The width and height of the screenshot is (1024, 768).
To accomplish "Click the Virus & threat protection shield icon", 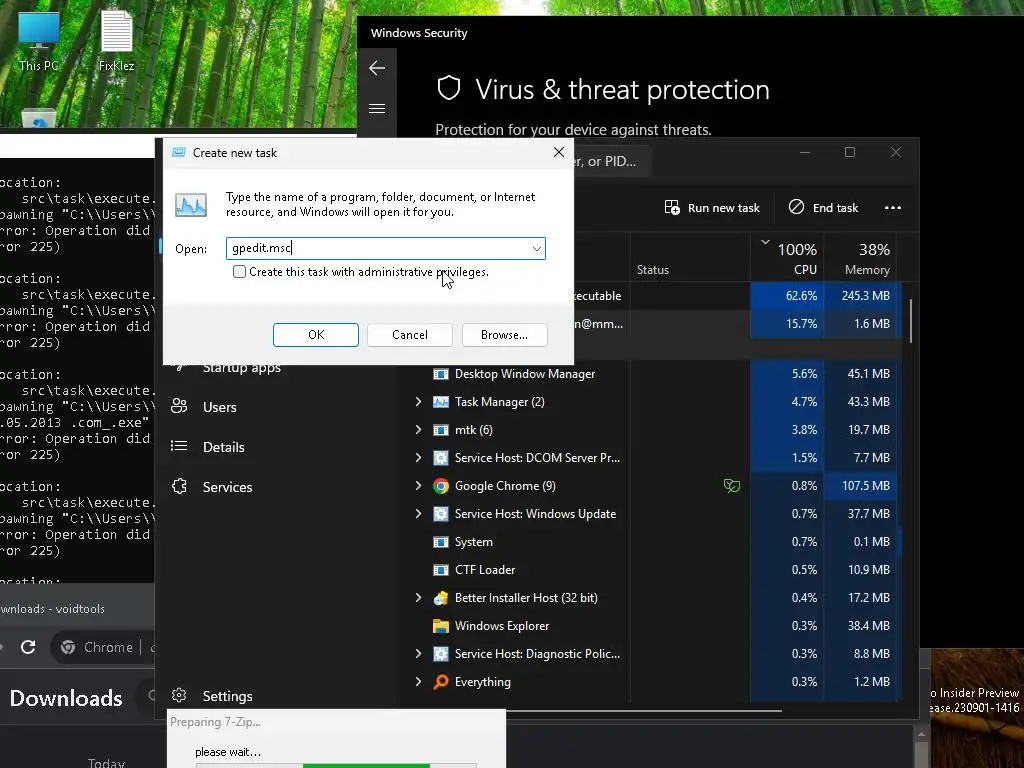I will click(449, 88).
